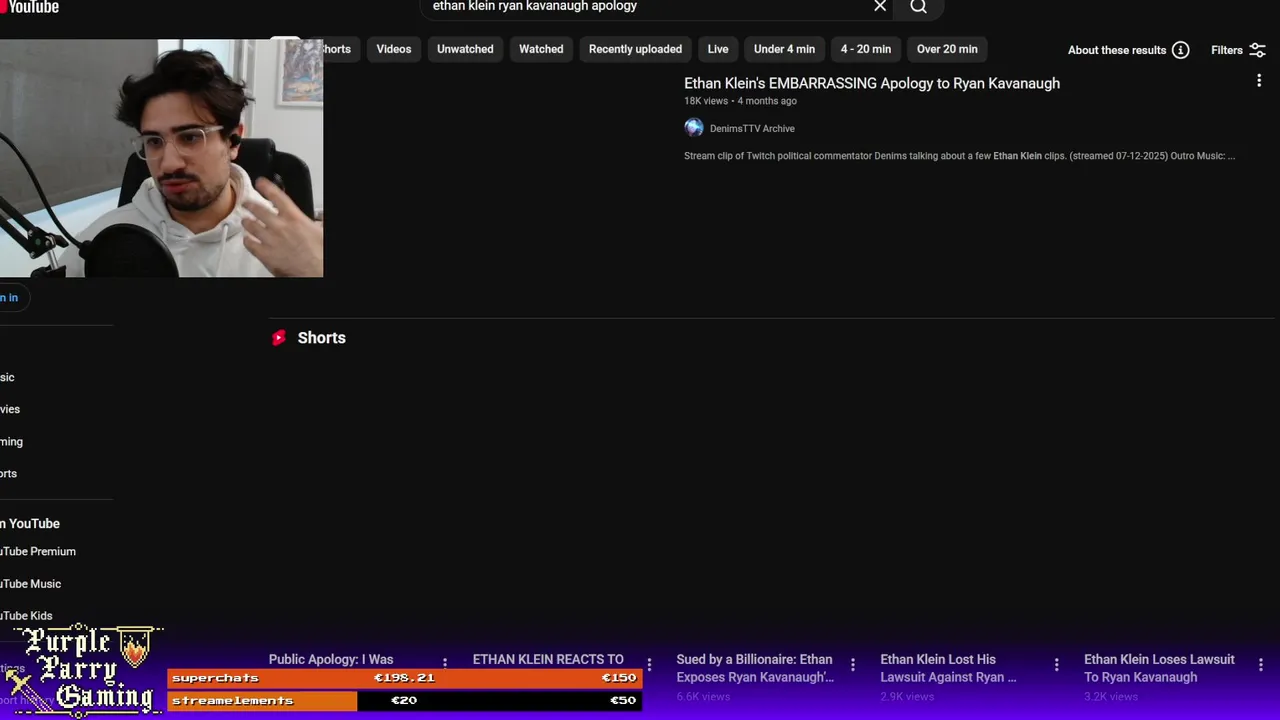This screenshot has height=720, width=1280.
Task: Click About these results text
Action: (x=1117, y=50)
